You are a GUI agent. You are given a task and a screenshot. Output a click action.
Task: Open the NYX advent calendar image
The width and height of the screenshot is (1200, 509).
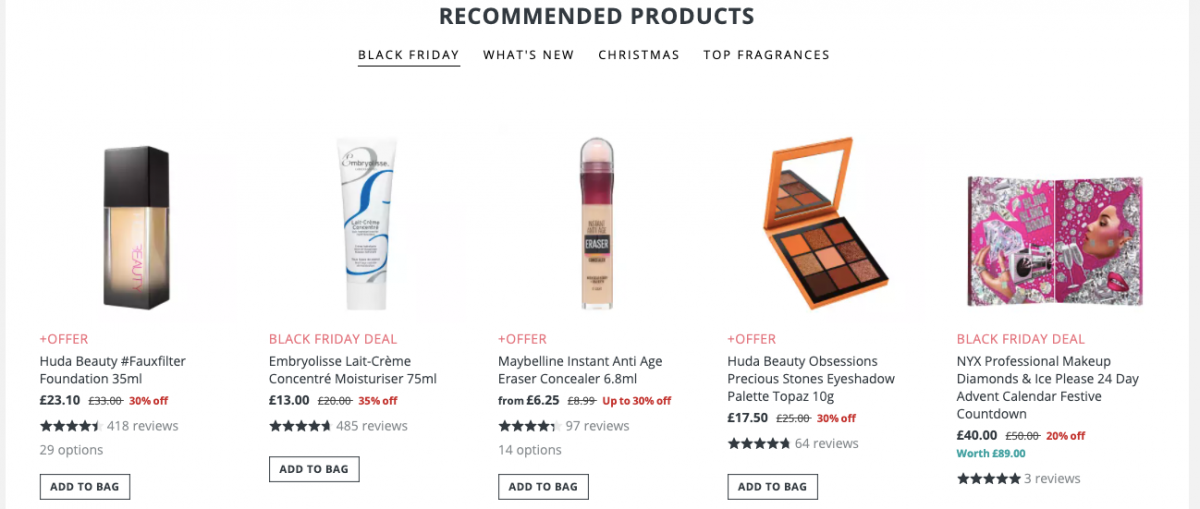pyautogui.click(x=1055, y=240)
